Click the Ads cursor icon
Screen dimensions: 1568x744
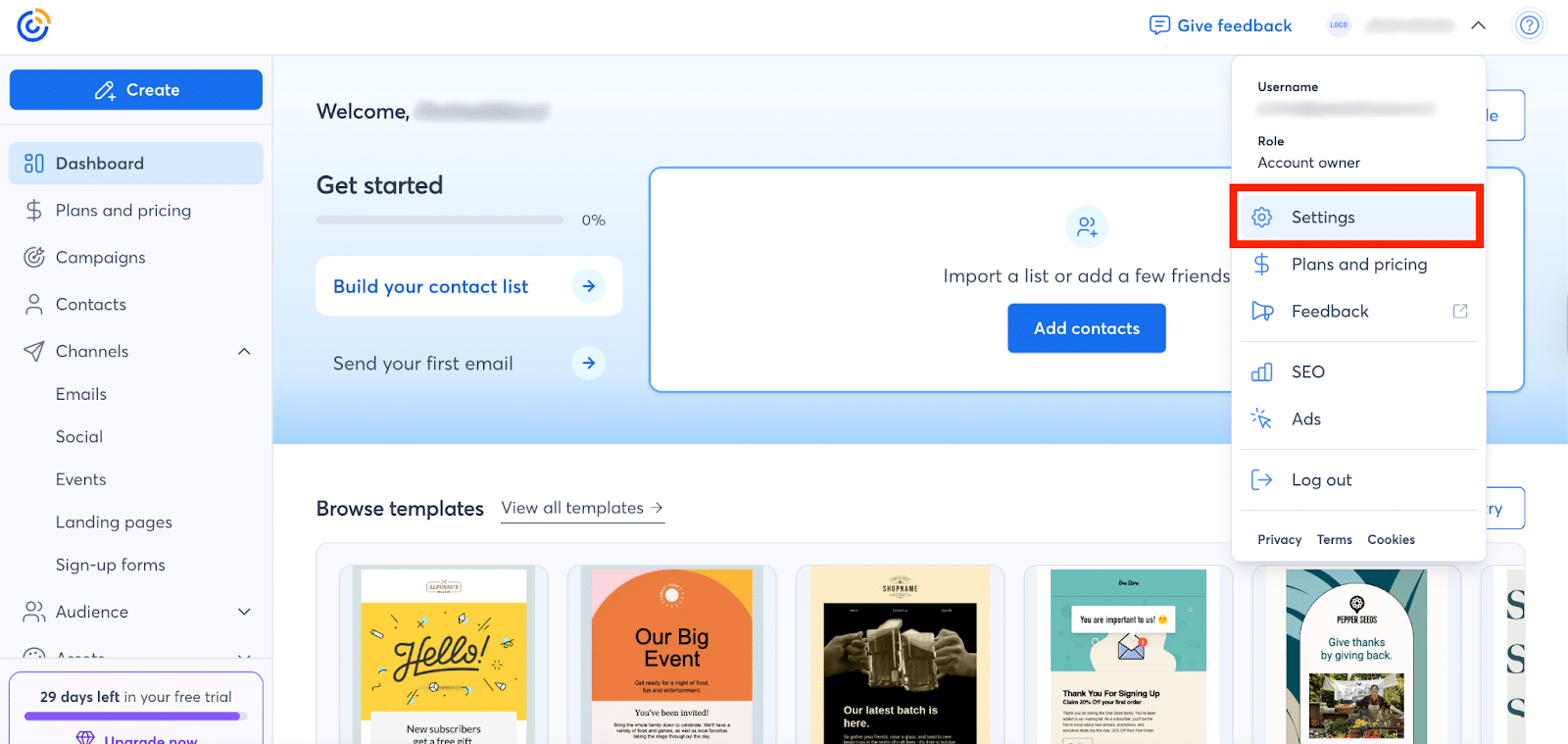1262,420
